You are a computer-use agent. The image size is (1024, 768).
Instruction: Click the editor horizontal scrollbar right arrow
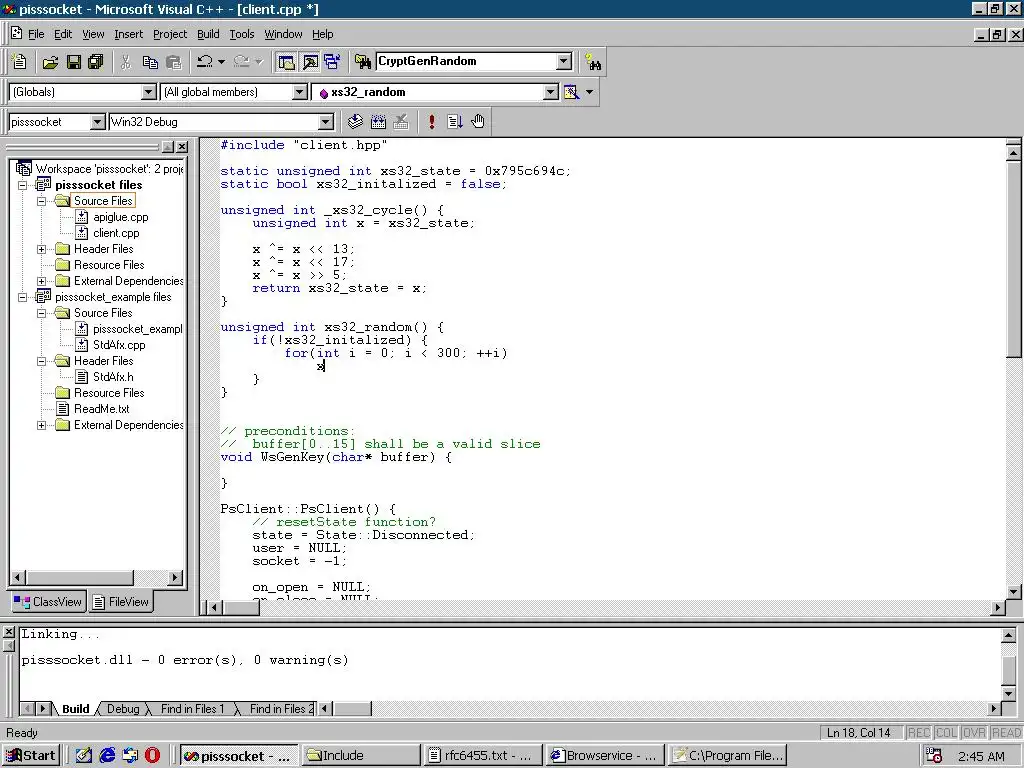997,607
